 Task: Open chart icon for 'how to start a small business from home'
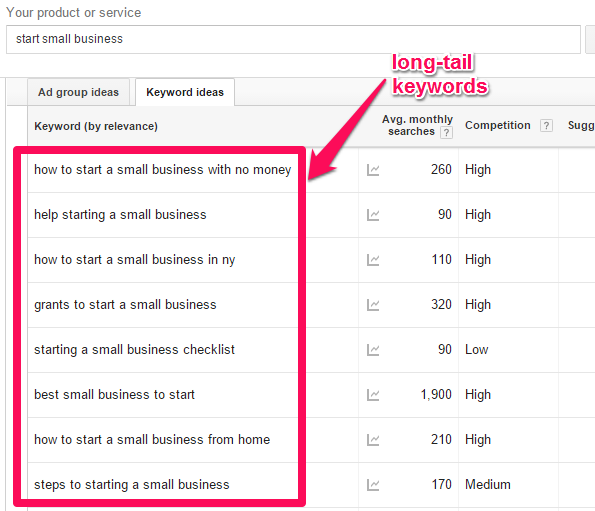point(373,440)
